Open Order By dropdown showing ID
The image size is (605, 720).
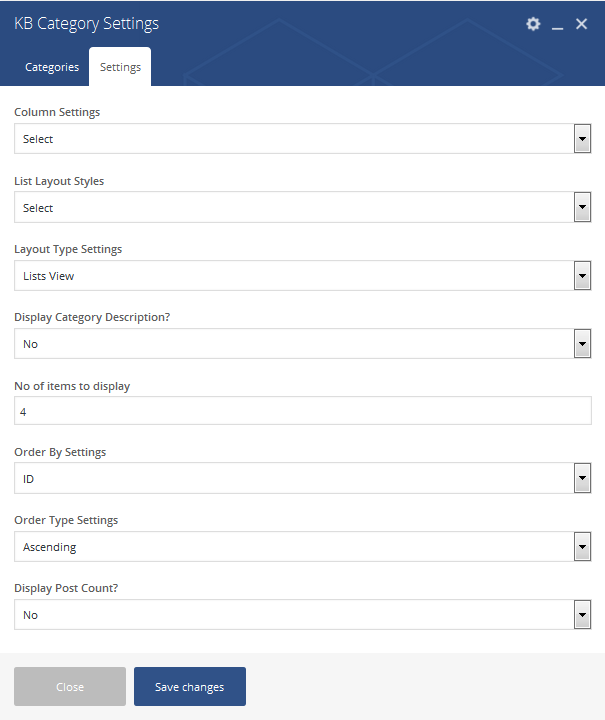coord(302,478)
